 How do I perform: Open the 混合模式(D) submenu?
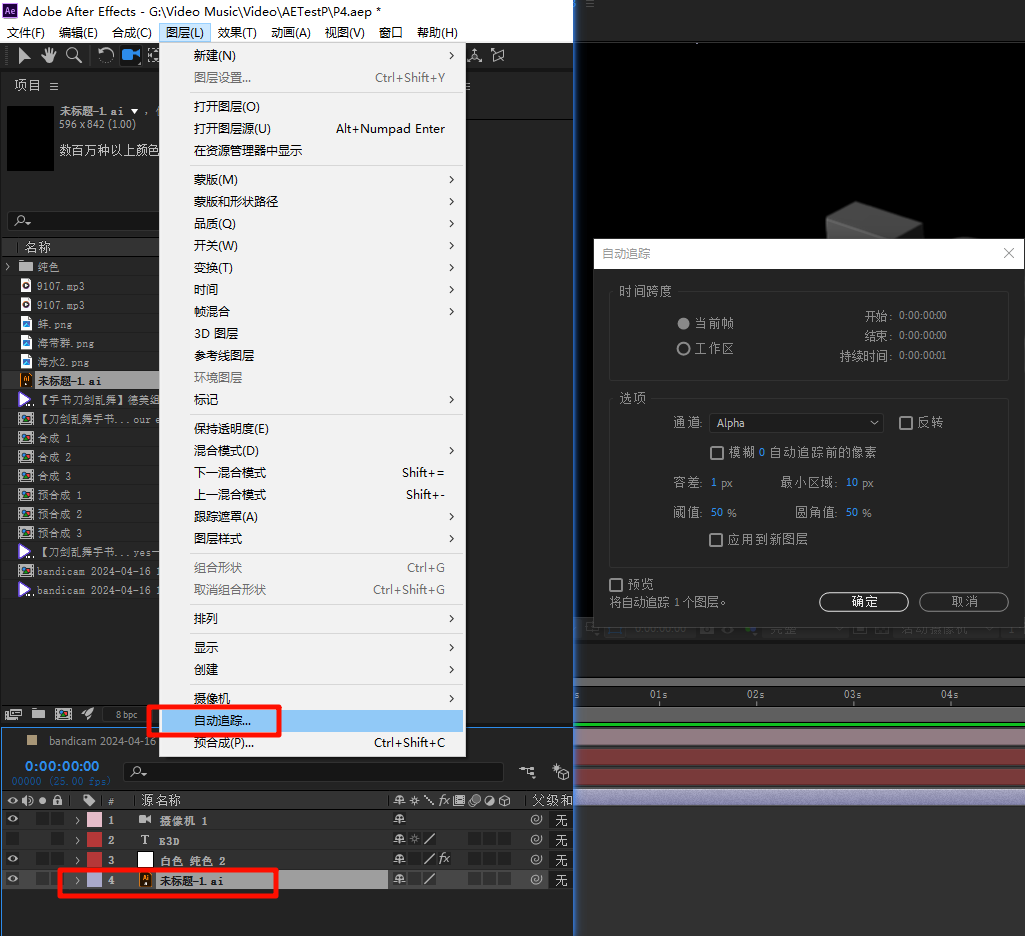(312, 451)
